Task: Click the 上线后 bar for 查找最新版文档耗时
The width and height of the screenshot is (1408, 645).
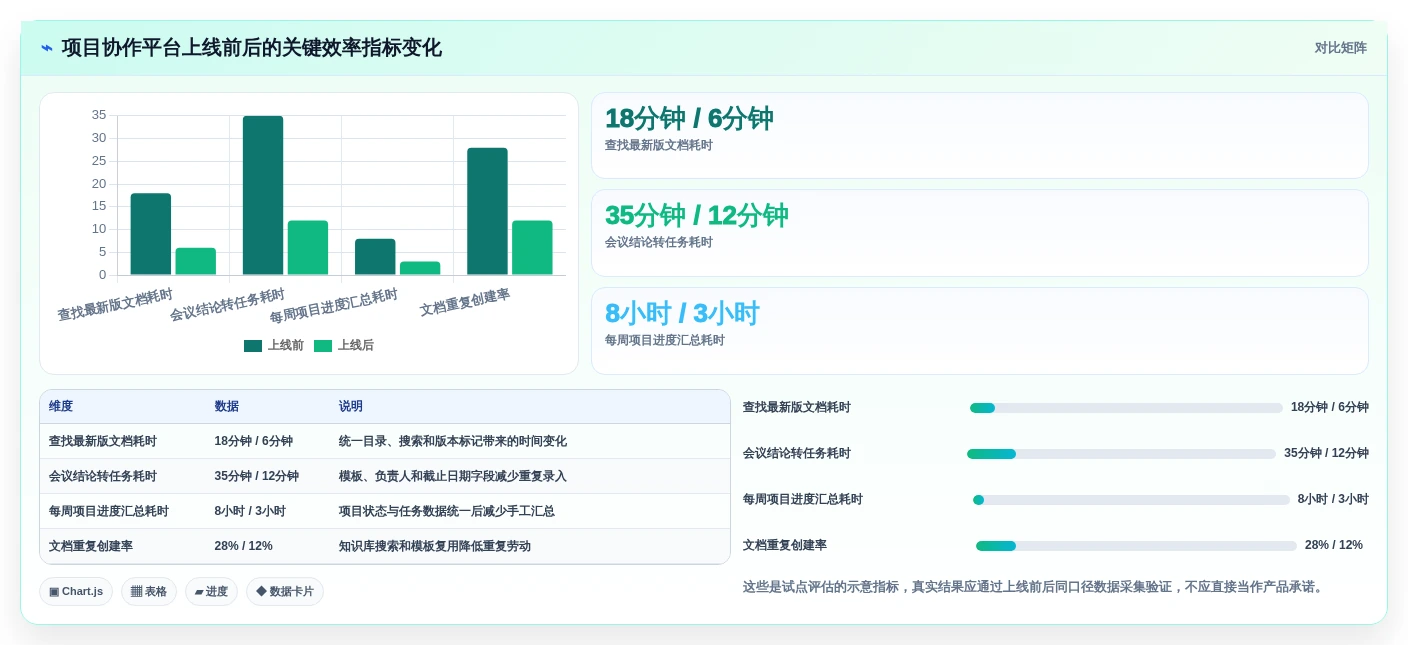Action: coord(196,261)
